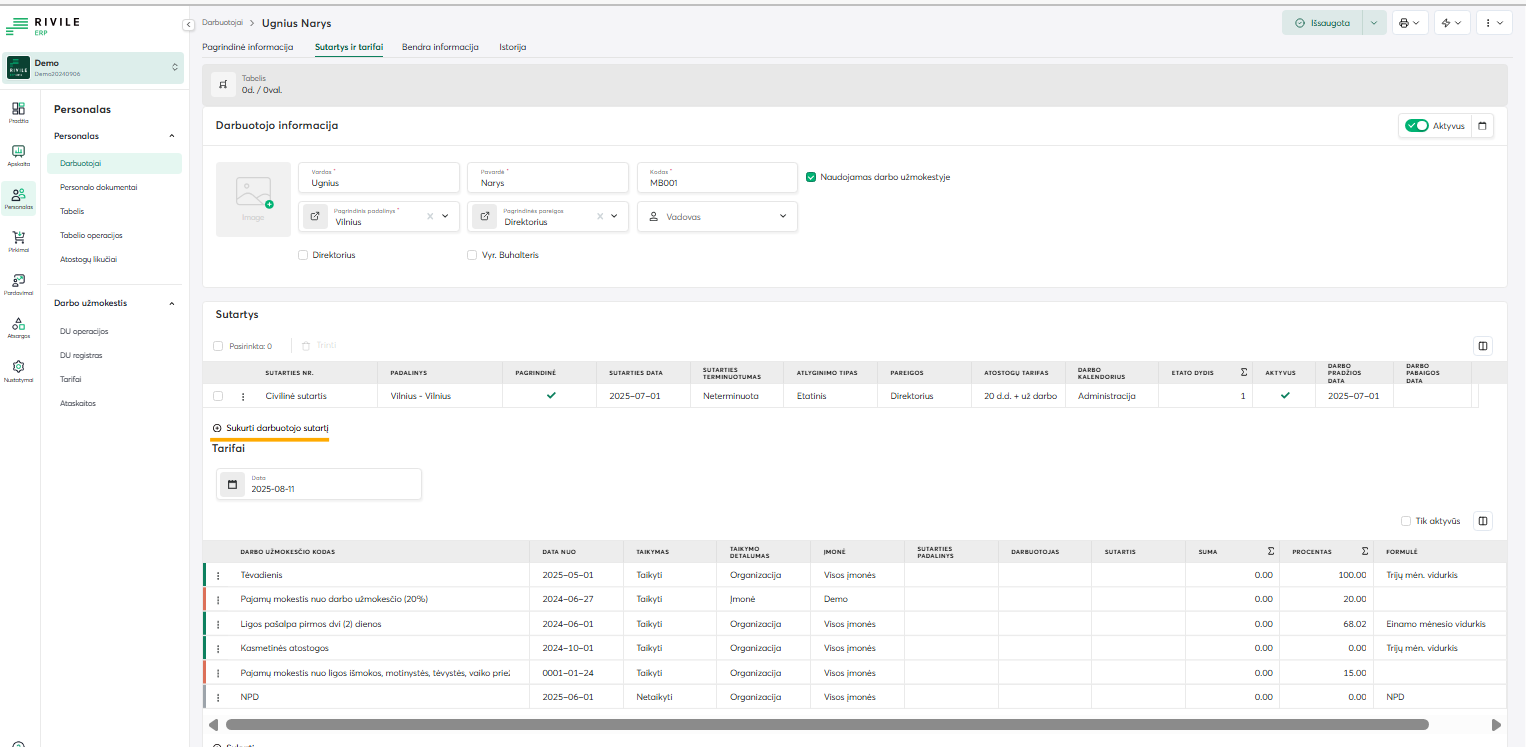Open the Pirkimai shopping cart sidebar icon
Screen dimensions: 1526x747
click(18, 241)
